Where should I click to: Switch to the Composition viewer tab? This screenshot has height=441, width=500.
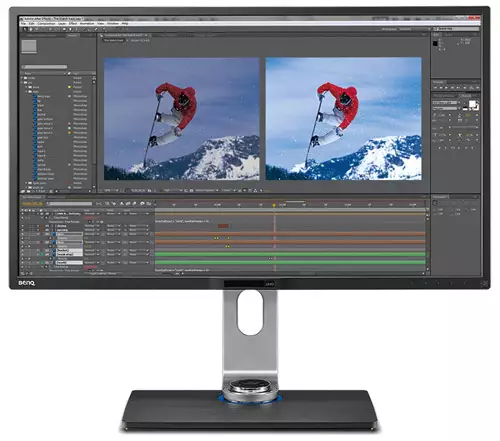coord(124,35)
